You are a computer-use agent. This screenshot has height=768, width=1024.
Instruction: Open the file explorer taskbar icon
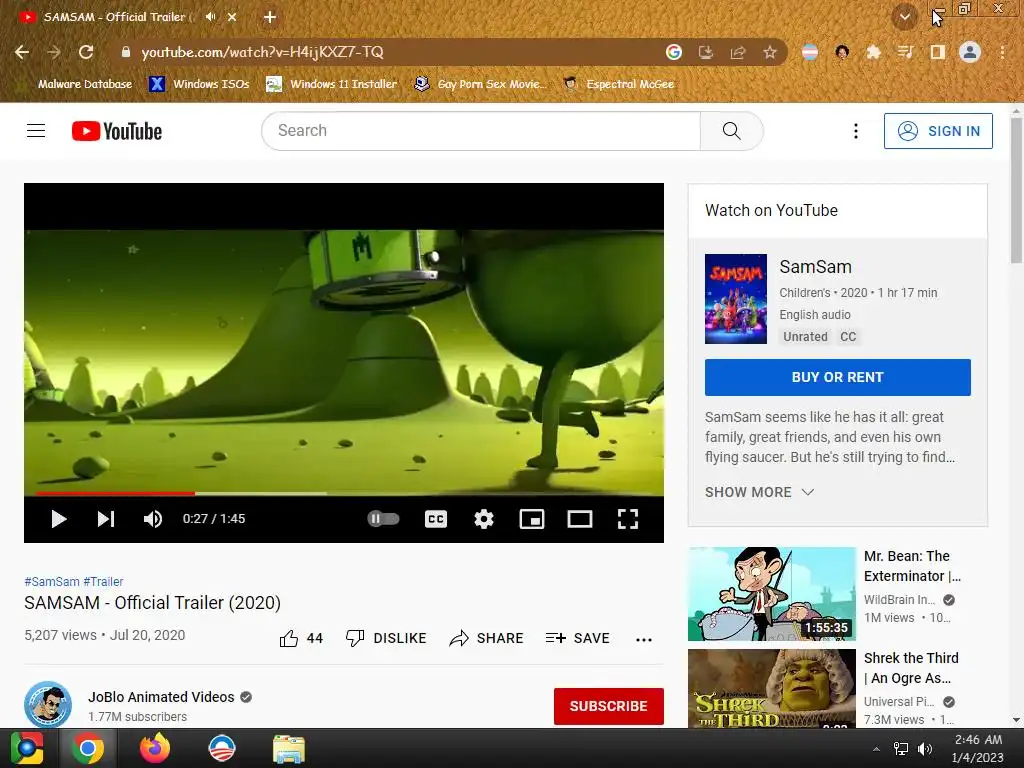click(288, 748)
